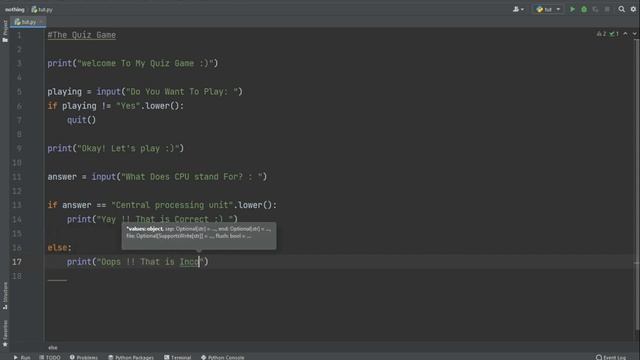Click line number 17 in the gutter

pyautogui.click(x=17, y=262)
